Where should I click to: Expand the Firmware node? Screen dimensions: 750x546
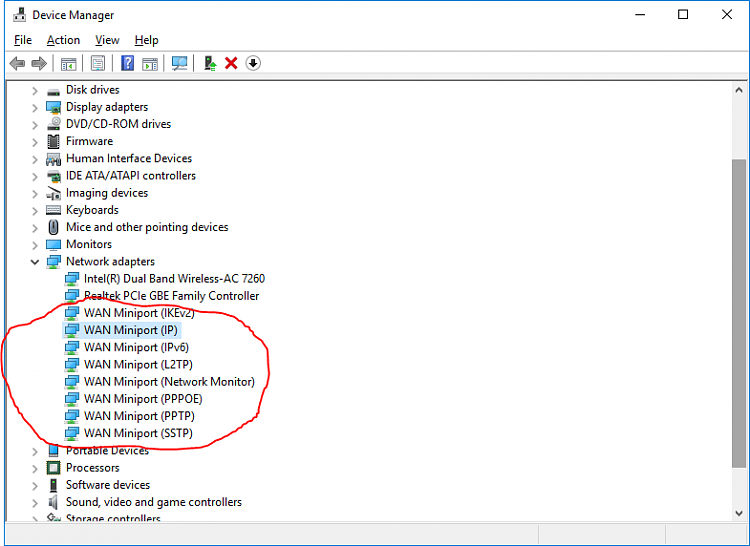[34, 142]
